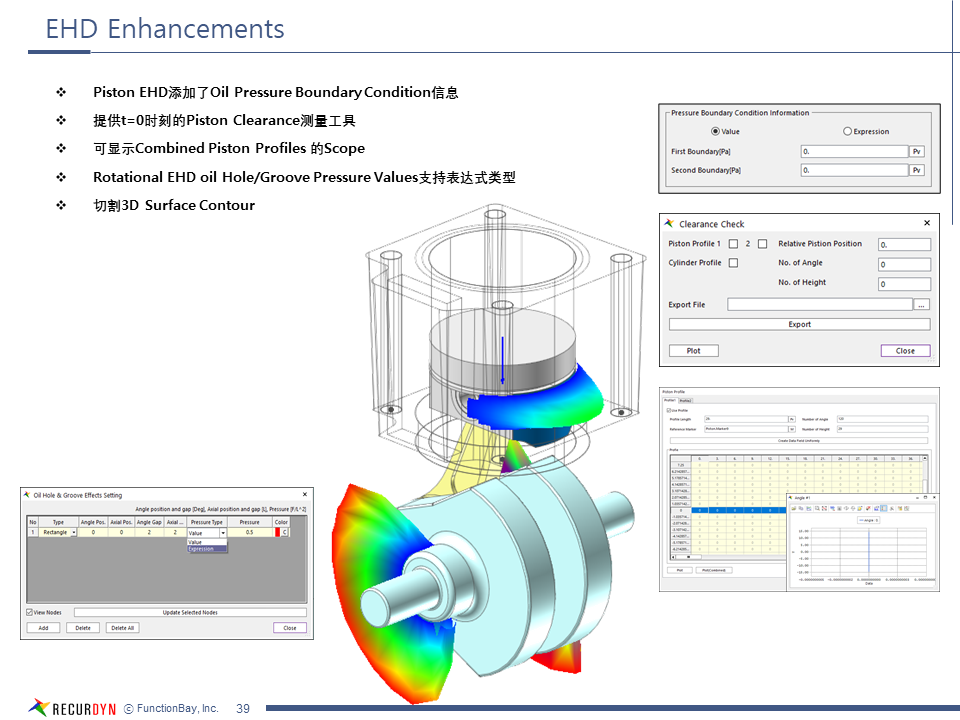Check the Cylinder Profile checkbox
This screenshot has height=720, width=960.
[x=733, y=263]
